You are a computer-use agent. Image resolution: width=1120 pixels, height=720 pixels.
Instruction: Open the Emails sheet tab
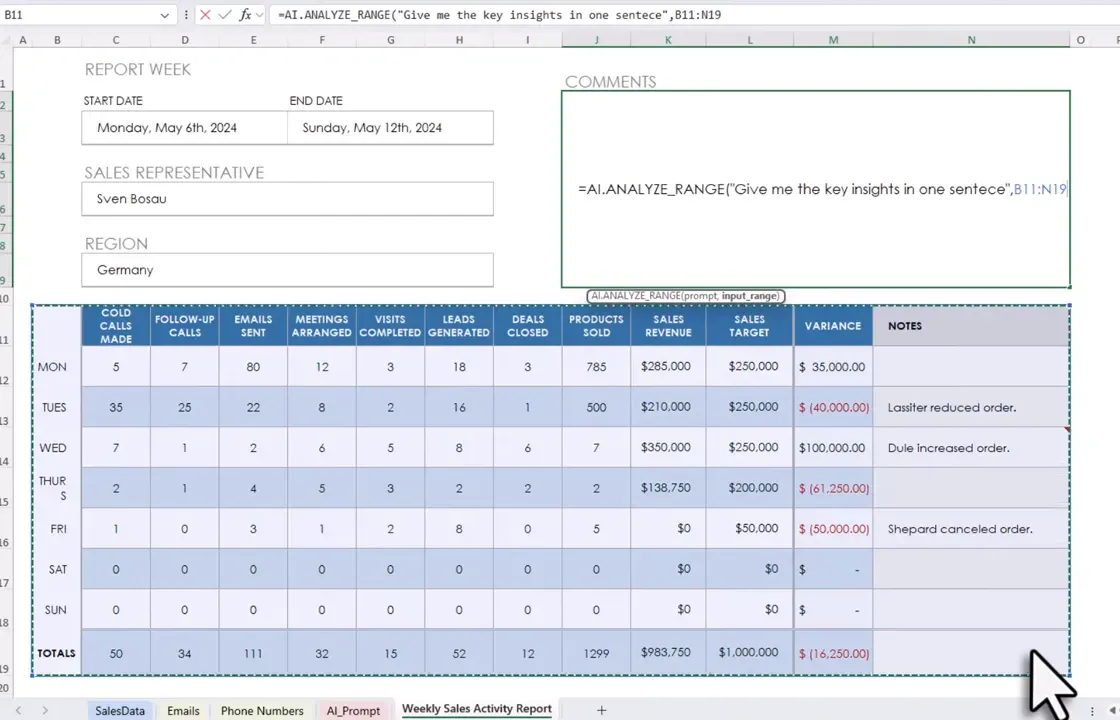183,711
